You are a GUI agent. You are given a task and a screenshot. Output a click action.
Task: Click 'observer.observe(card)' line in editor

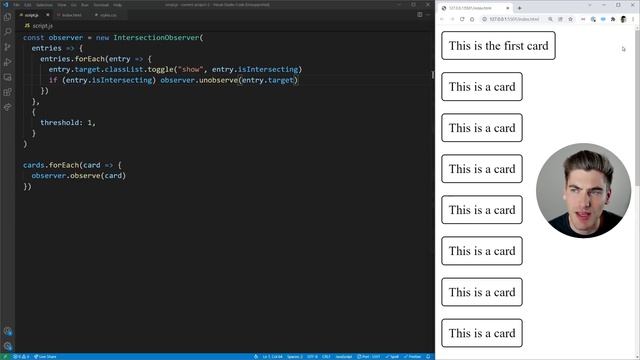click(x=79, y=176)
